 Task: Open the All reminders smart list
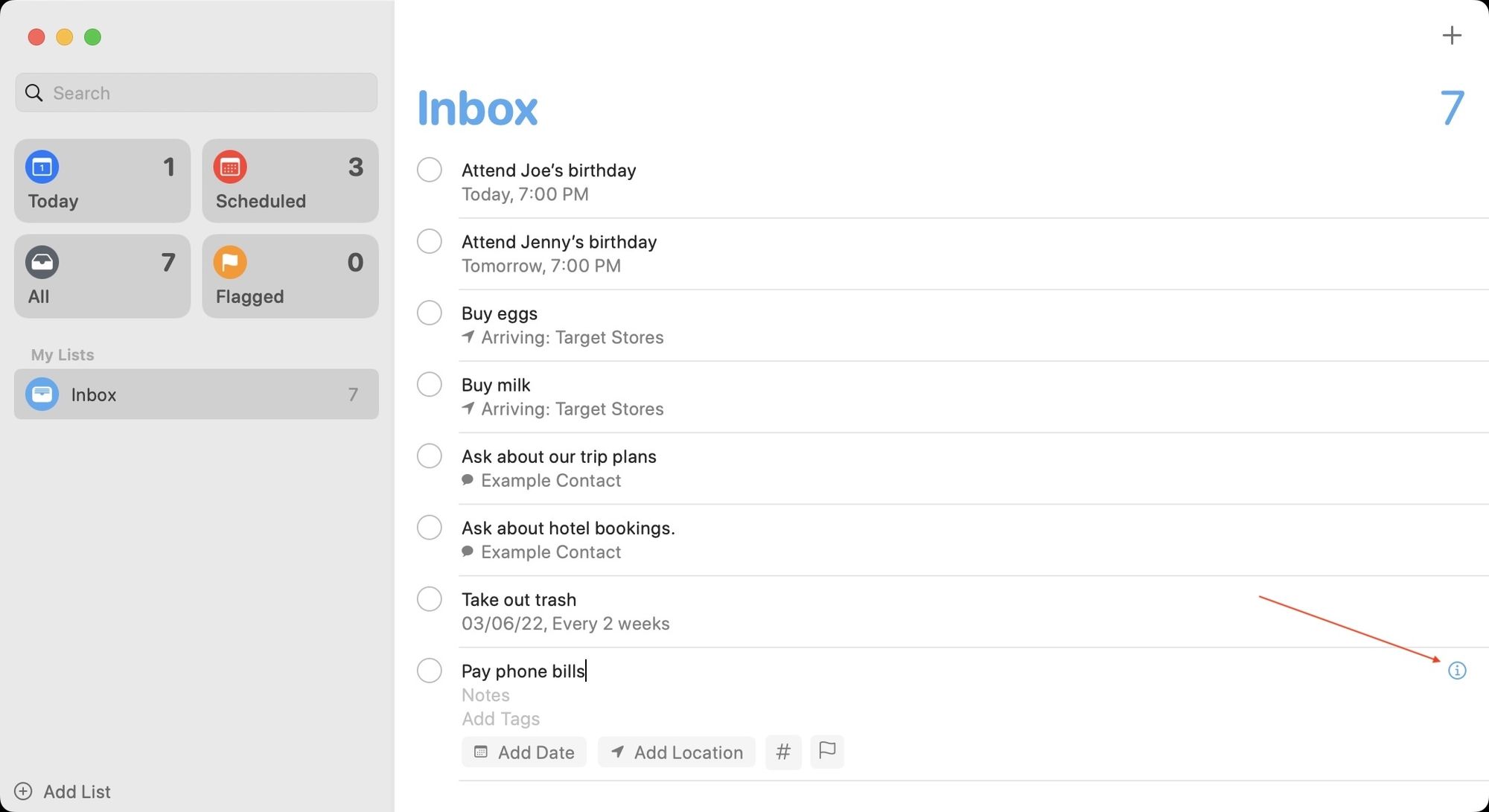[103, 276]
